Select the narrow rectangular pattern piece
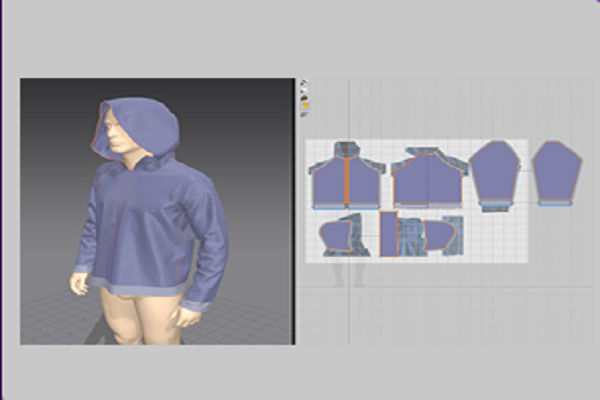This screenshot has height=400, width=600. (389, 234)
